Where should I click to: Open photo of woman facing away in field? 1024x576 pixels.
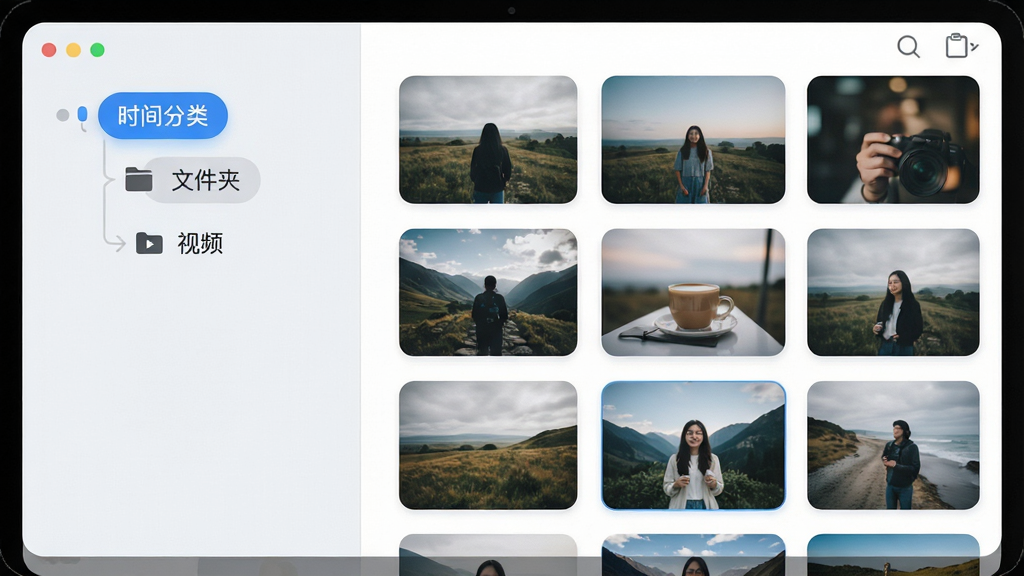tap(488, 140)
